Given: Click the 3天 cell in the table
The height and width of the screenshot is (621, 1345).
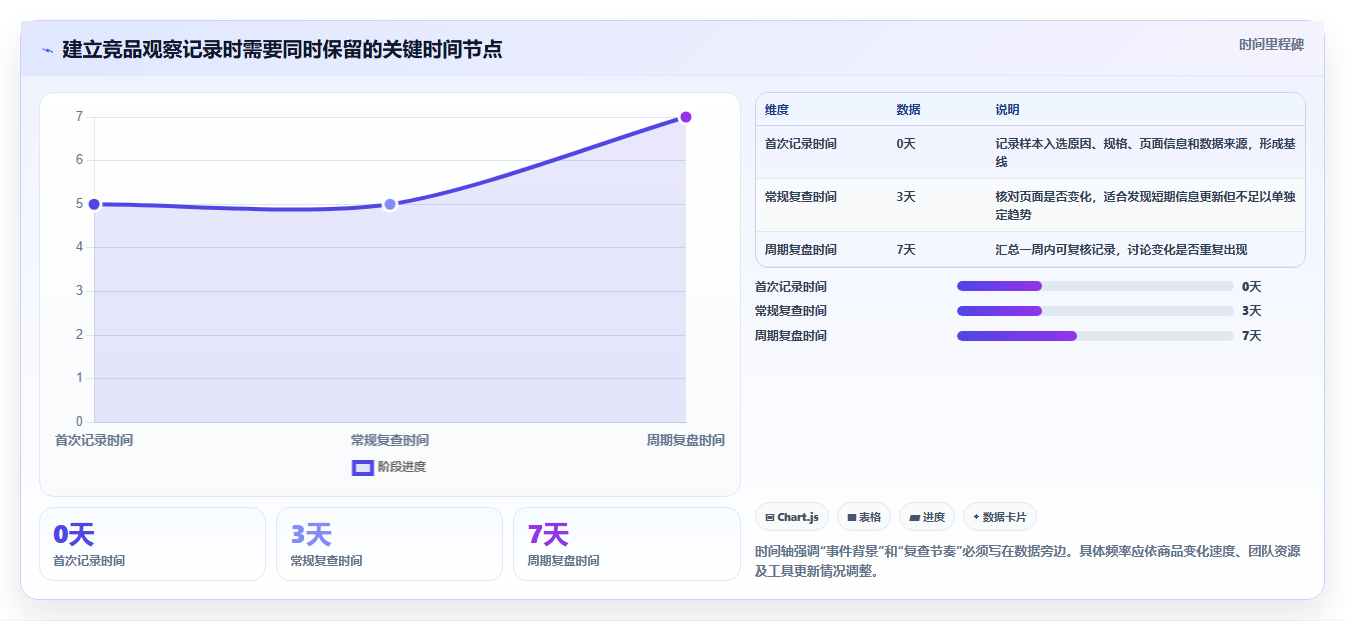Looking at the screenshot, I should pyautogui.click(x=906, y=197).
